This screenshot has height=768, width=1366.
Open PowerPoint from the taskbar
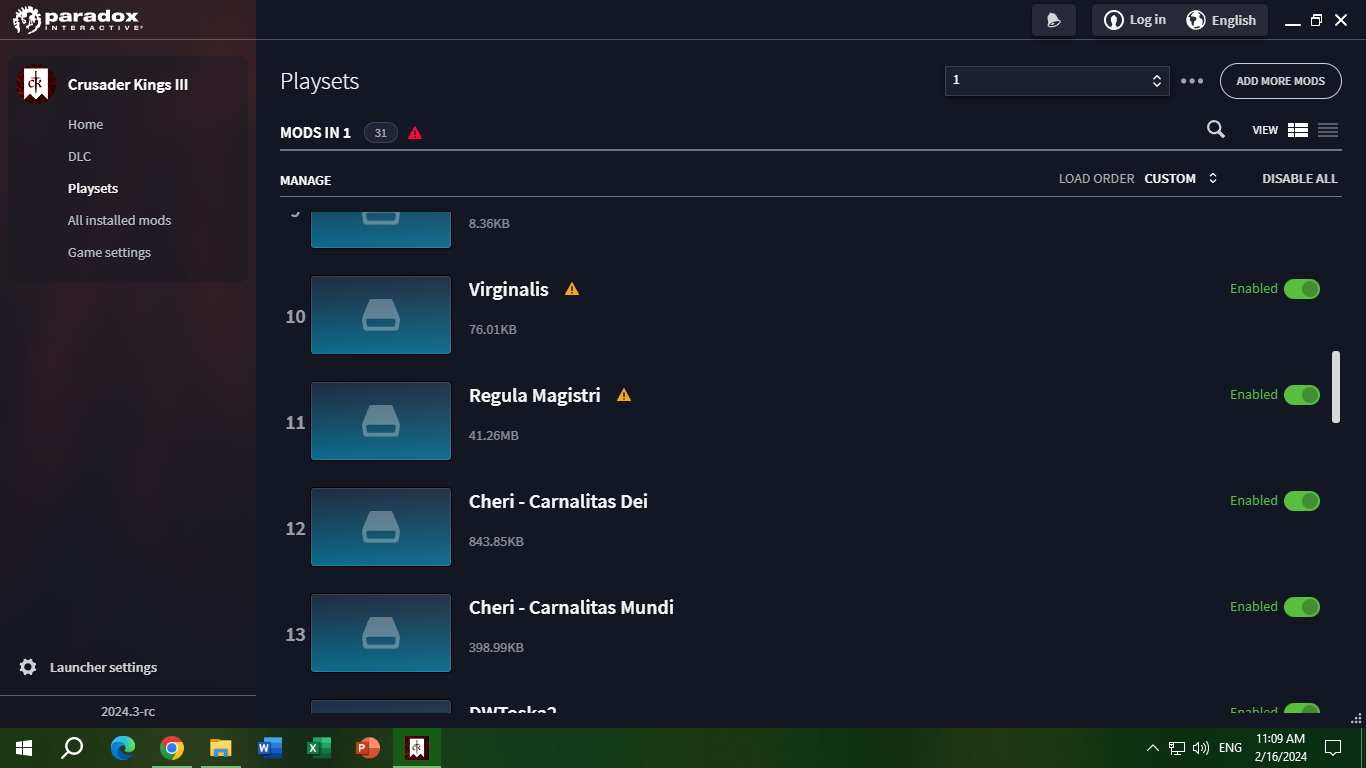point(368,748)
